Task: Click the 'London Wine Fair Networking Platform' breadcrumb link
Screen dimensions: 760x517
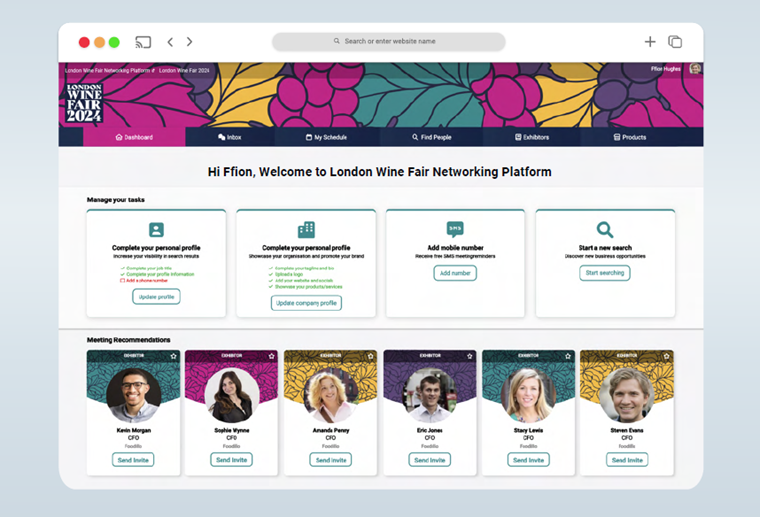Action: click(110, 70)
